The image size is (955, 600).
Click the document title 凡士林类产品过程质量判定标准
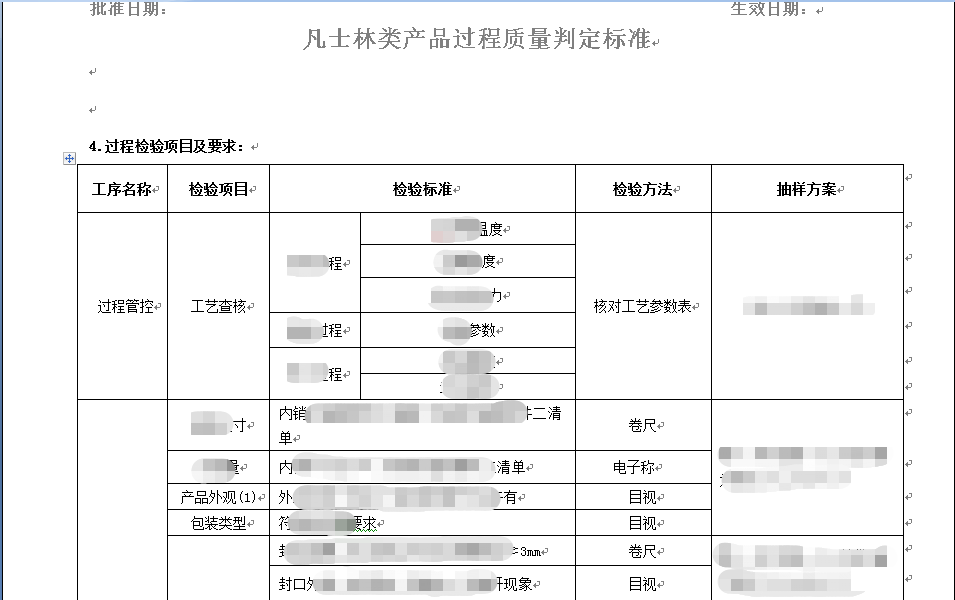click(x=477, y=39)
